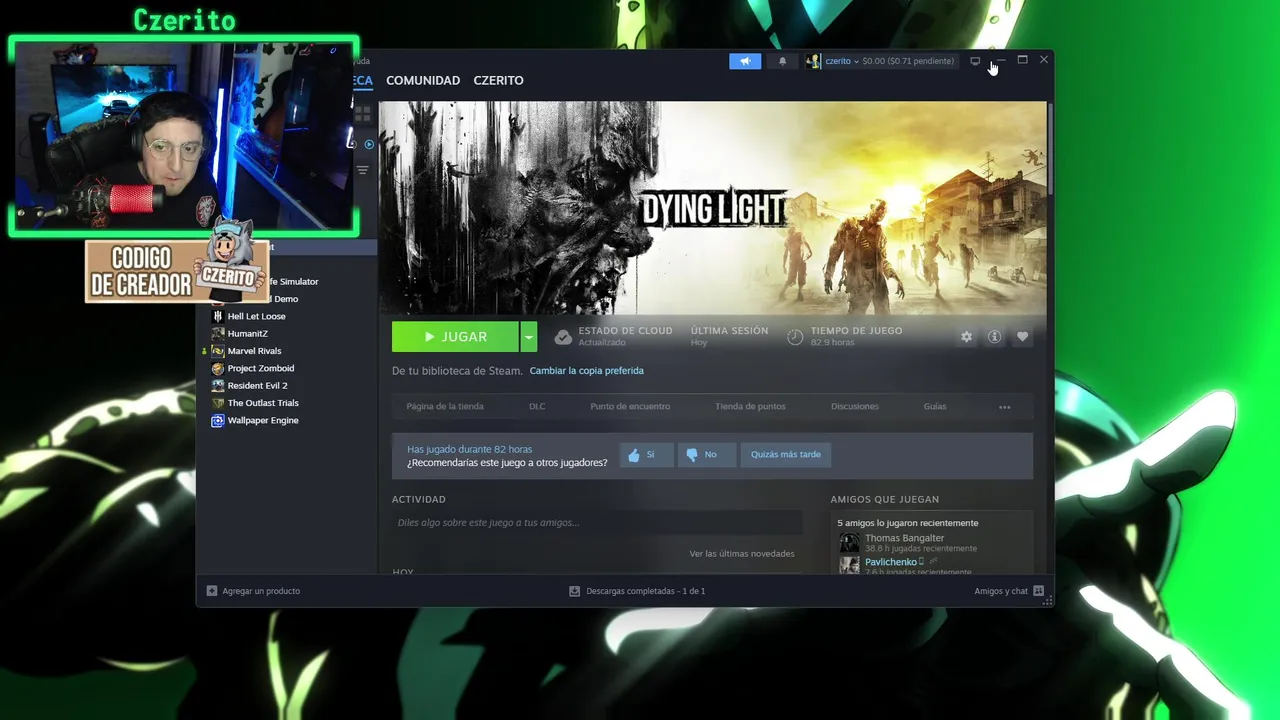The image size is (1280, 720).
Task: Click the HumanitZ game icon
Action: 218,333
